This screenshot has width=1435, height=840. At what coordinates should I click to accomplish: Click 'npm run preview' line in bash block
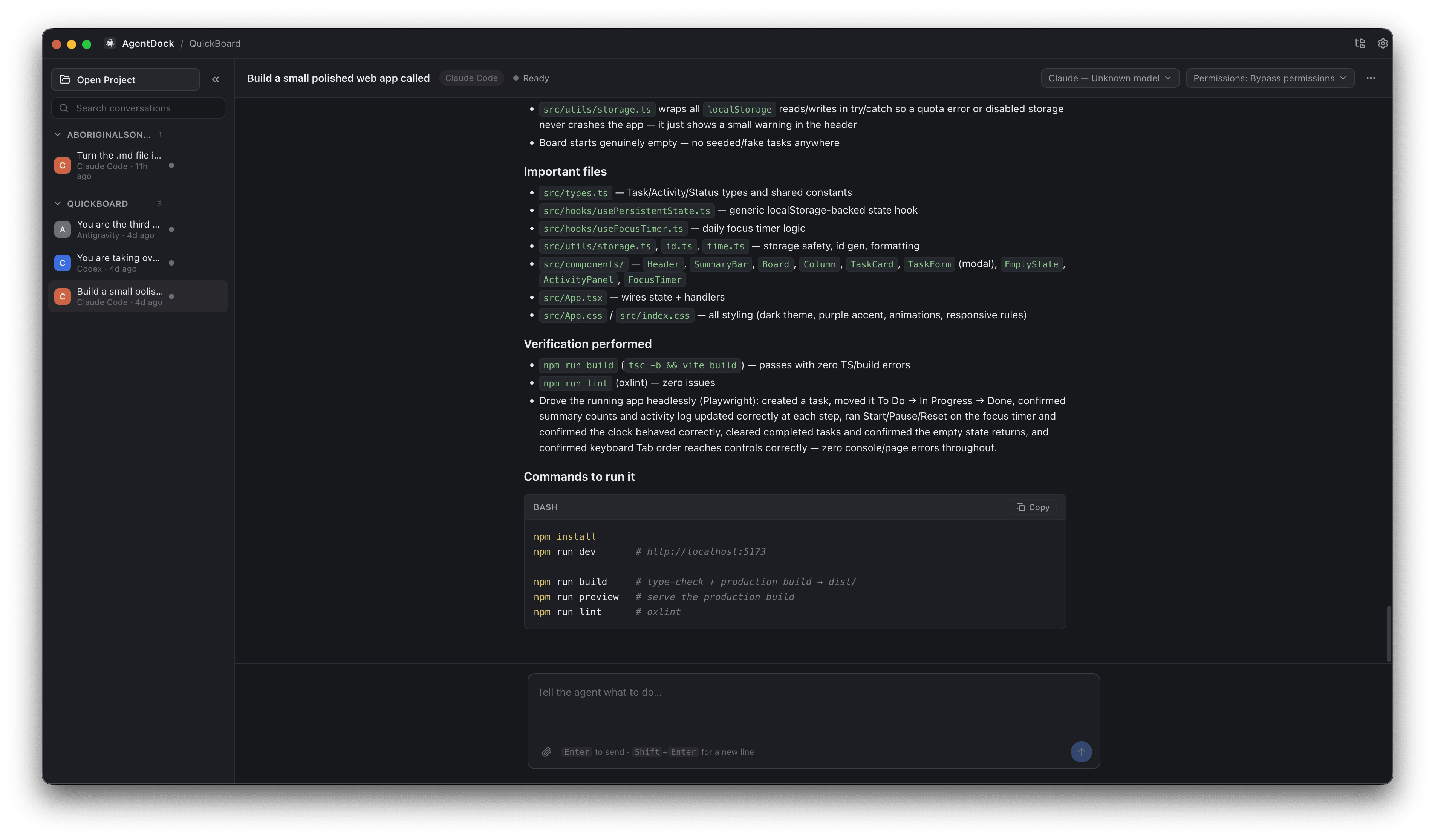click(576, 597)
